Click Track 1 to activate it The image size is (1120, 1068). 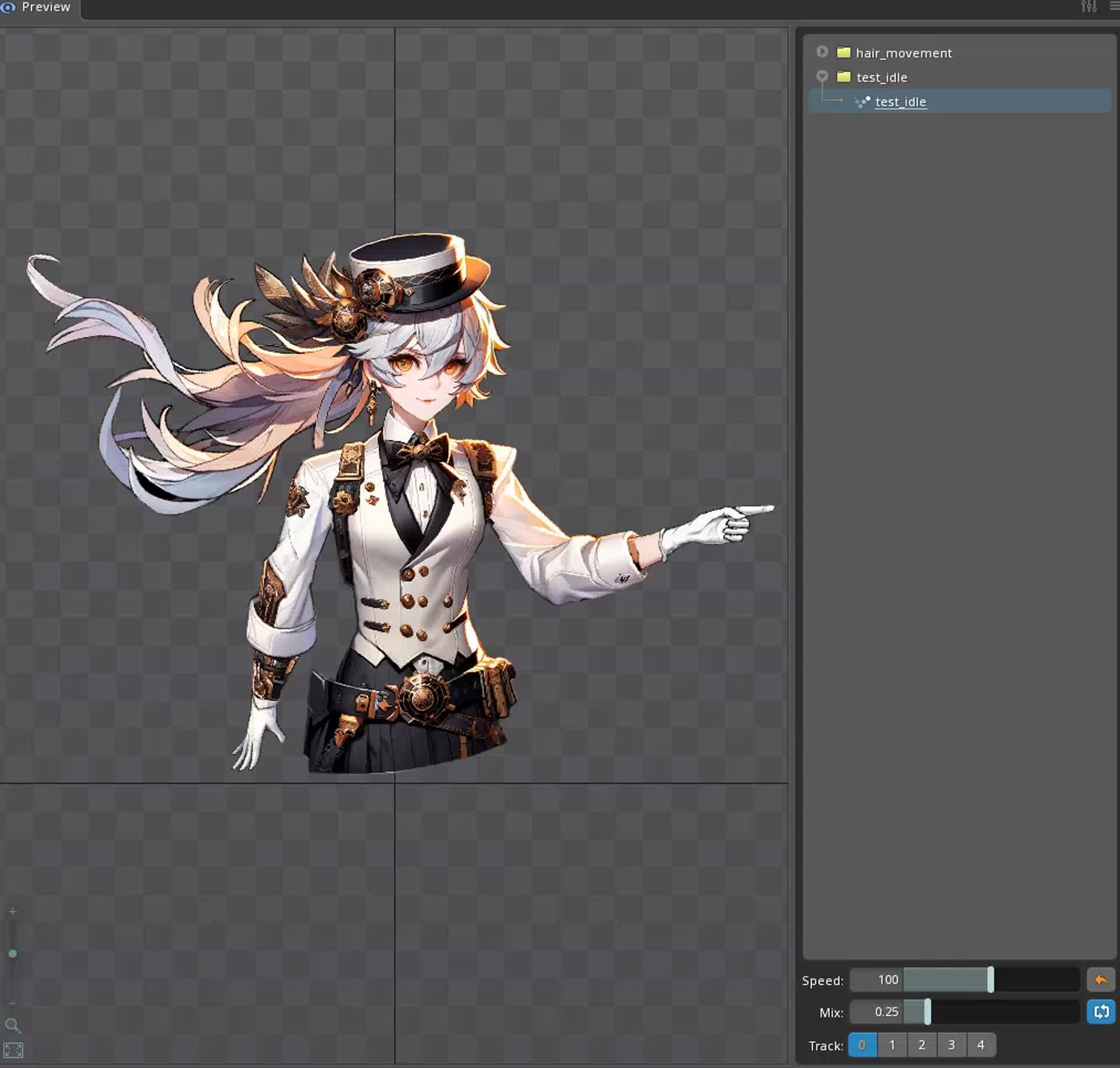click(892, 1045)
